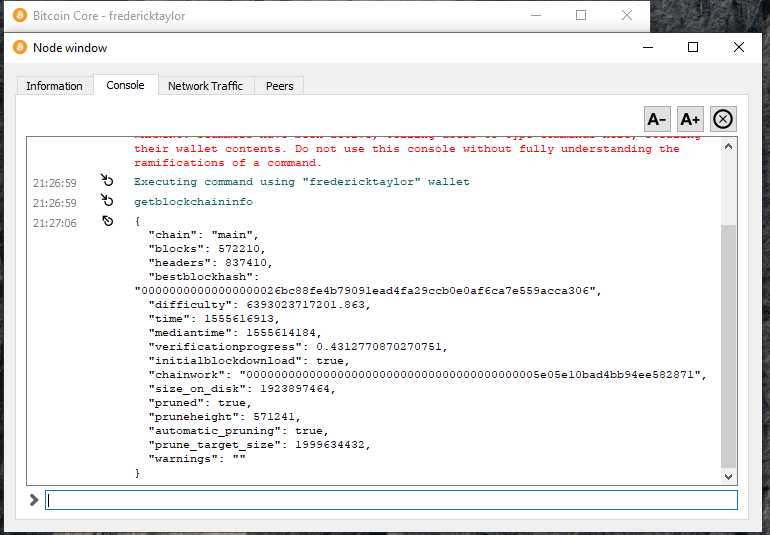Click the Bitcoin logo in Node window title
Image resolution: width=770 pixels, height=535 pixels.
[20, 47]
